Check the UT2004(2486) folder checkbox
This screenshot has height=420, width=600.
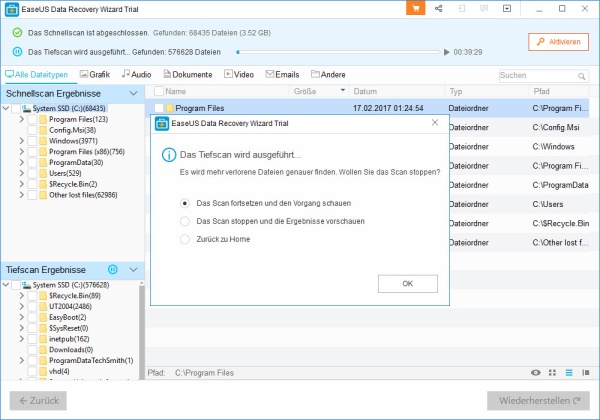point(32,306)
